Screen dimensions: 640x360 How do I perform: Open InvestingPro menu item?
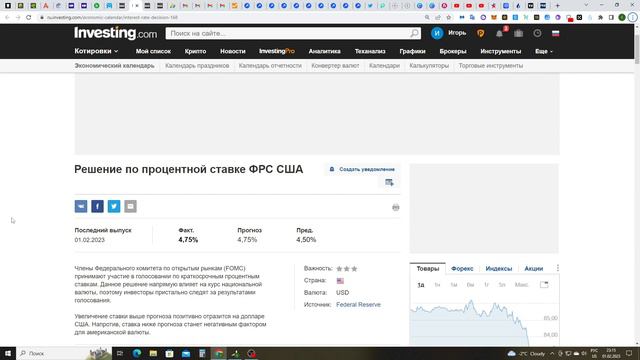coord(277,51)
